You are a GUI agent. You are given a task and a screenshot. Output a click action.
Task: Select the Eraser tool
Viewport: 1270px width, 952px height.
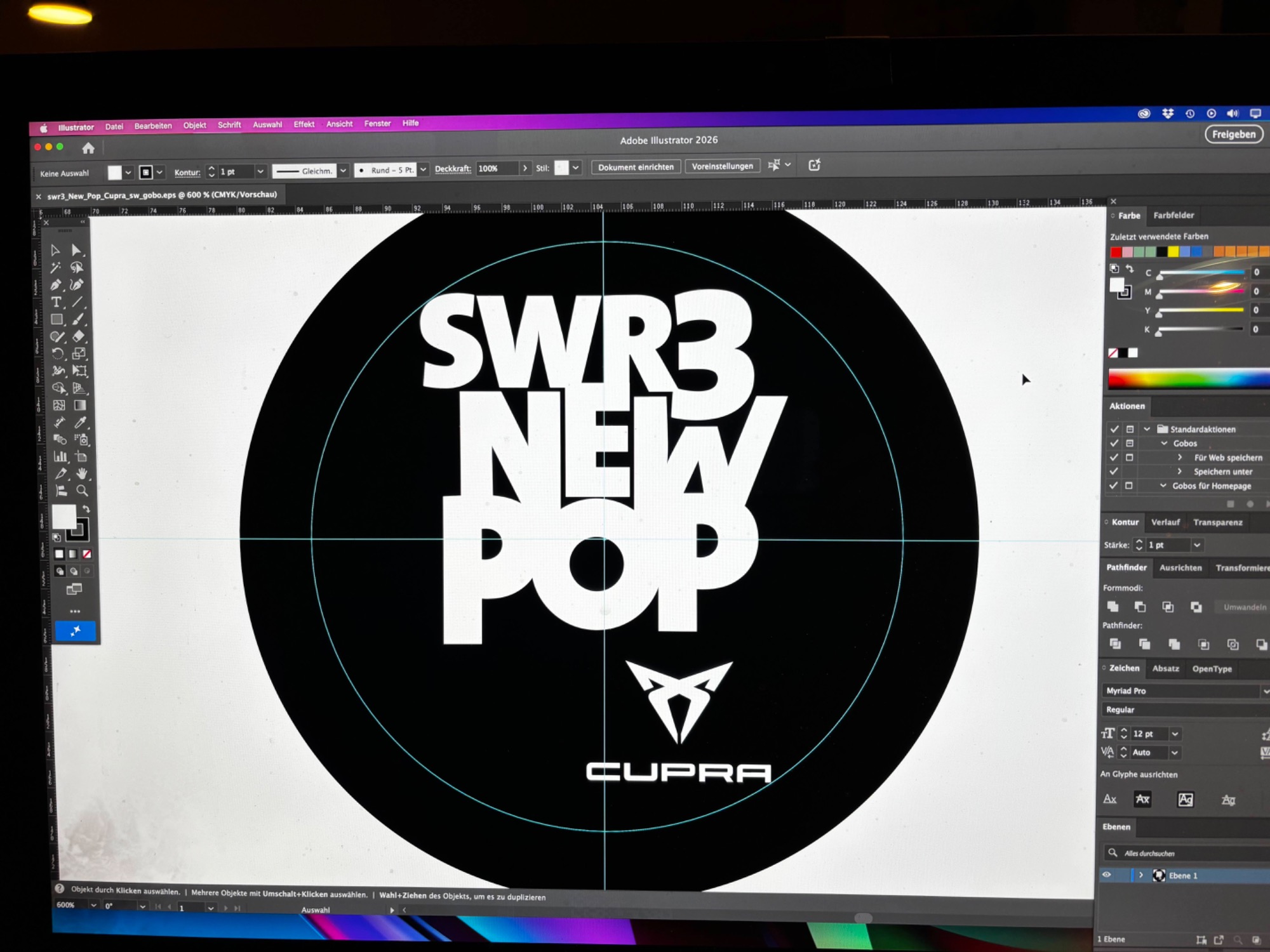(79, 336)
